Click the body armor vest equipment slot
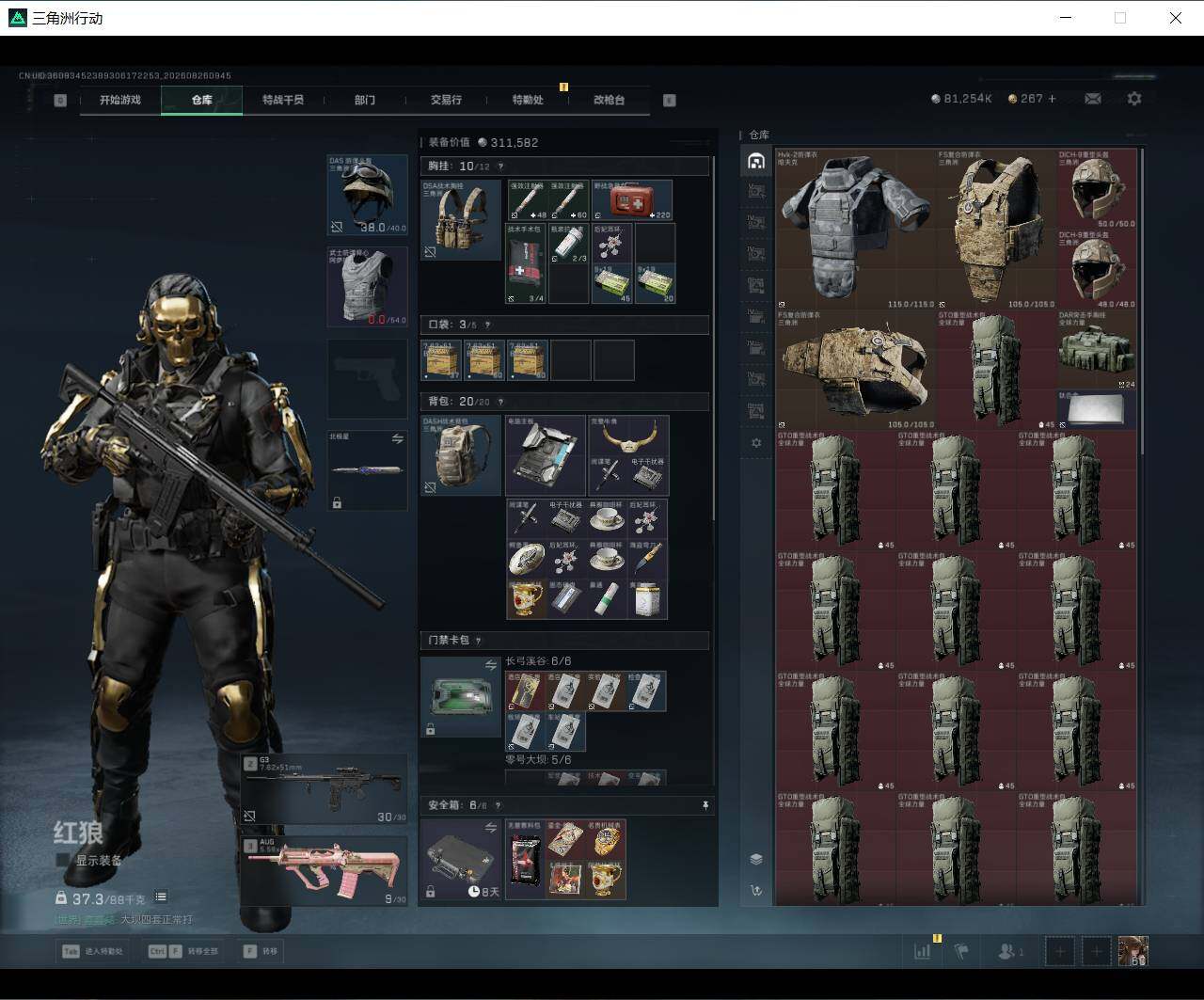Image resolution: width=1204 pixels, height=1000 pixels. coord(367,287)
